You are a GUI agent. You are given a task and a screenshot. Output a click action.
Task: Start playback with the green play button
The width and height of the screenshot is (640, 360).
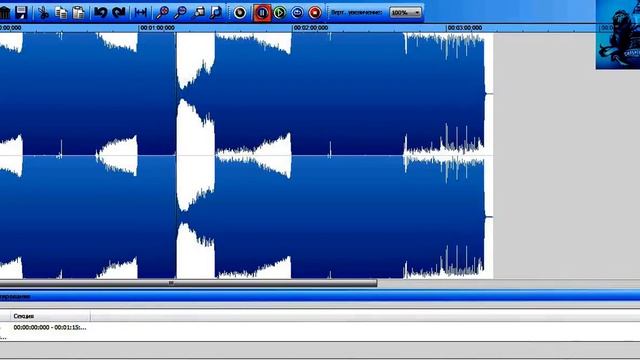coord(280,13)
